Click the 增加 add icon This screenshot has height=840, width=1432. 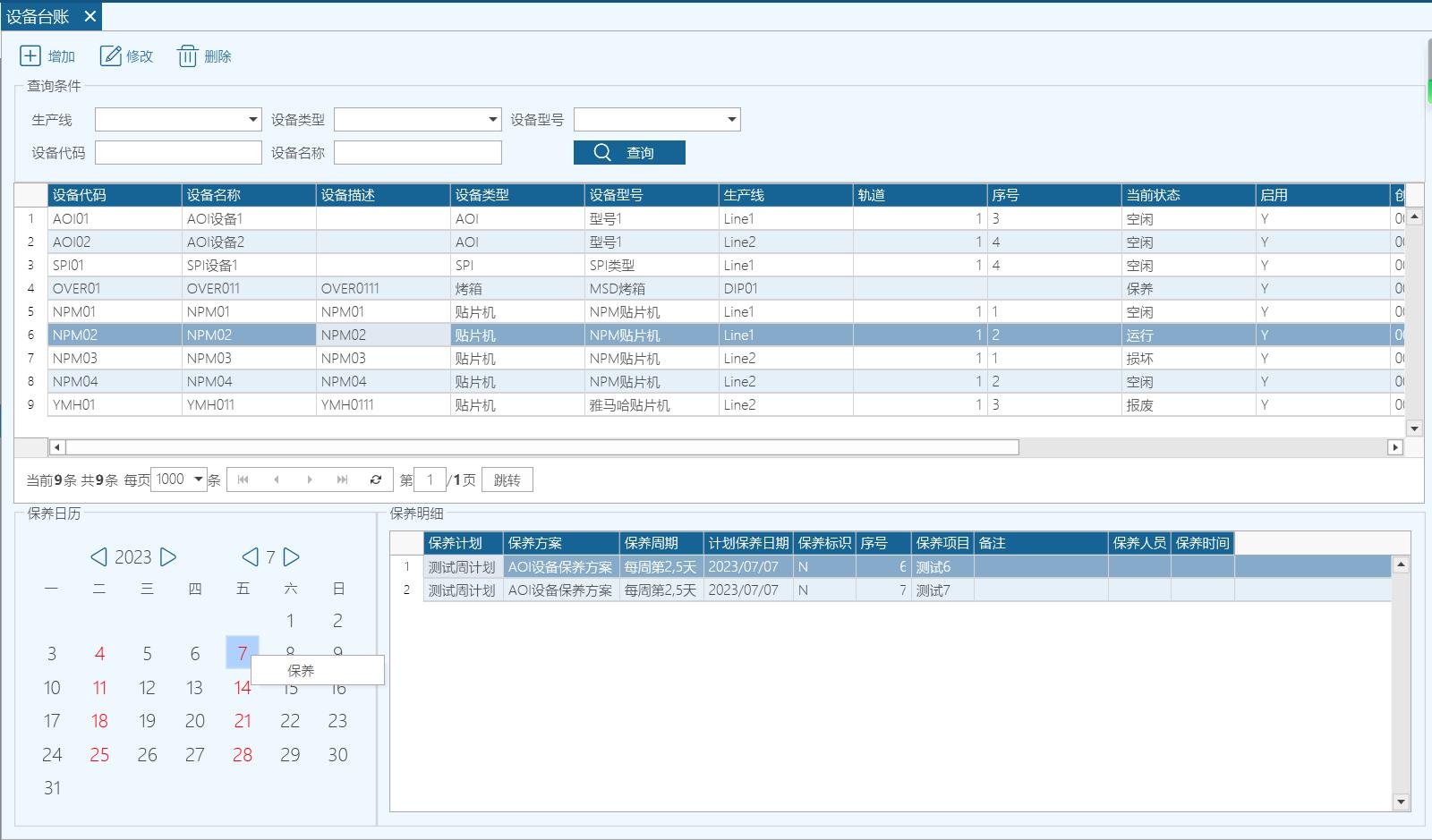[30, 56]
